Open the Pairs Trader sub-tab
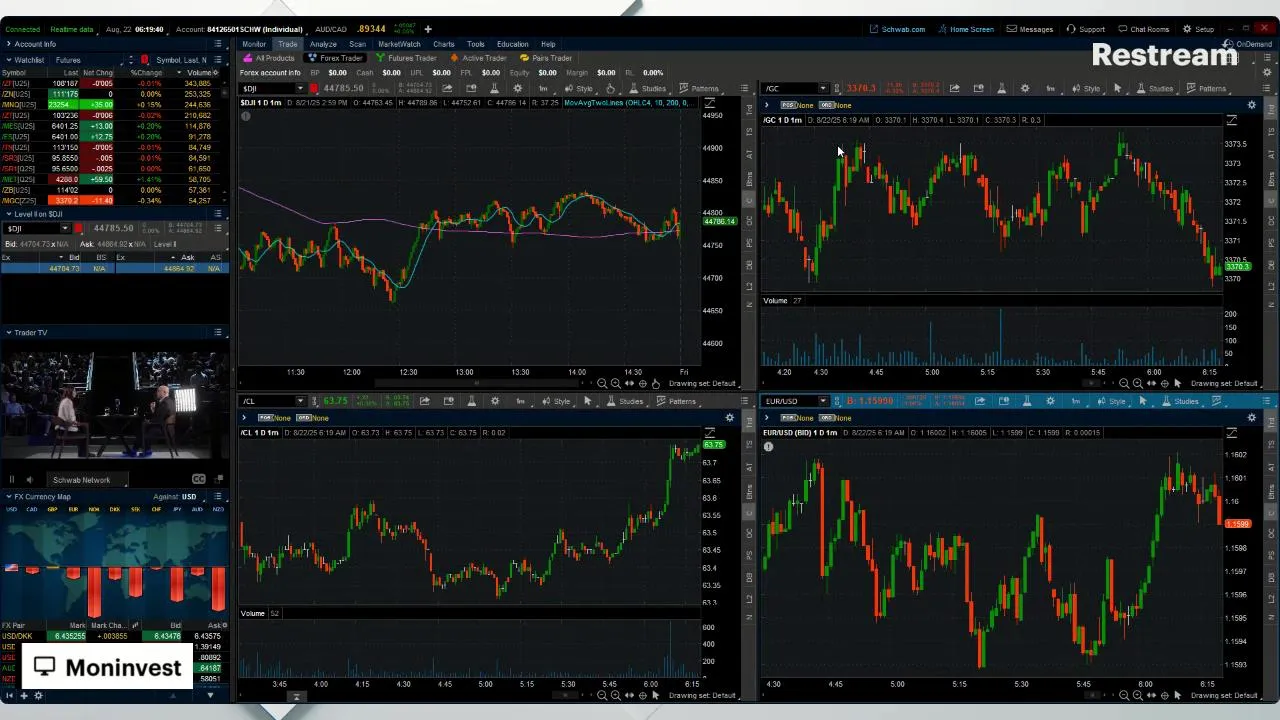 click(x=546, y=58)
